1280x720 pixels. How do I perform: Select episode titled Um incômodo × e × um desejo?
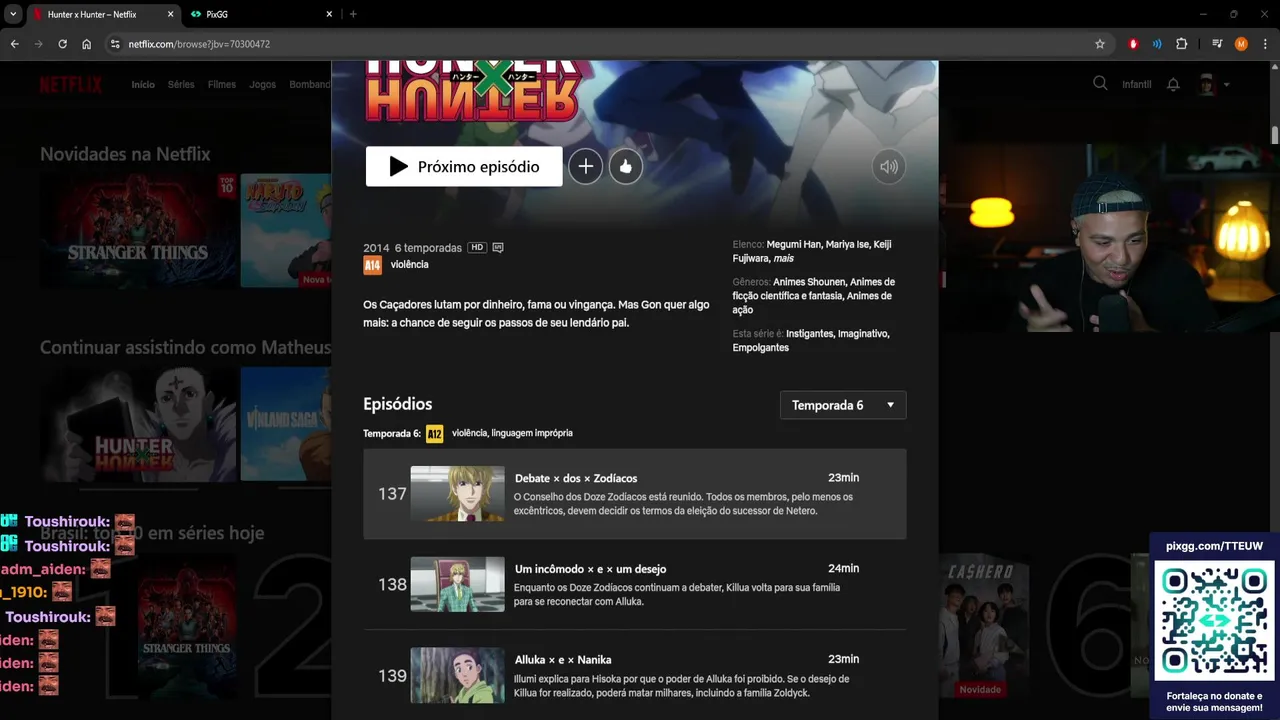point(590,569)
